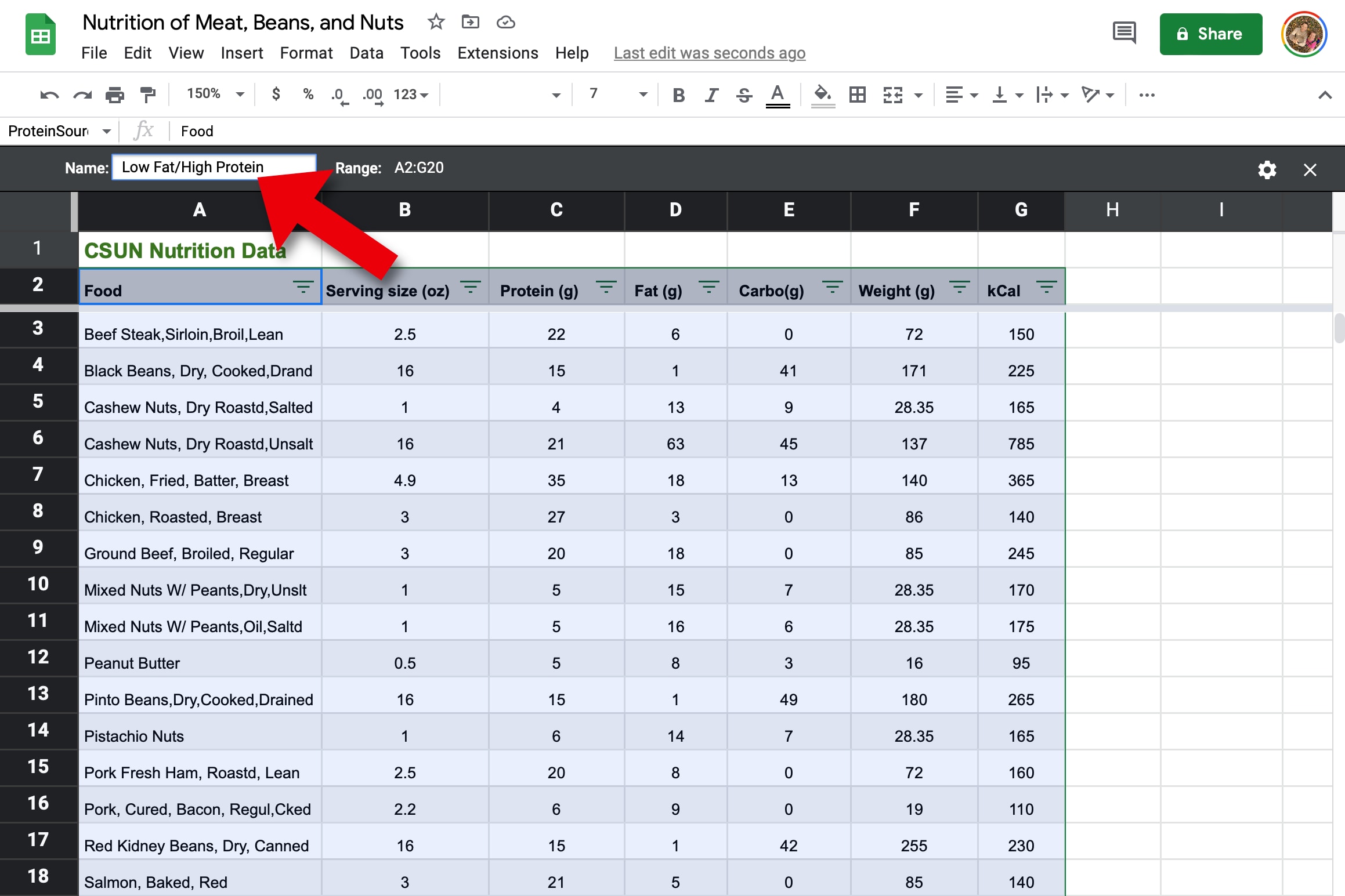This screenshot has height=896, width=1345.
Task: Open the Insert menu
Action: pos(241,53)
